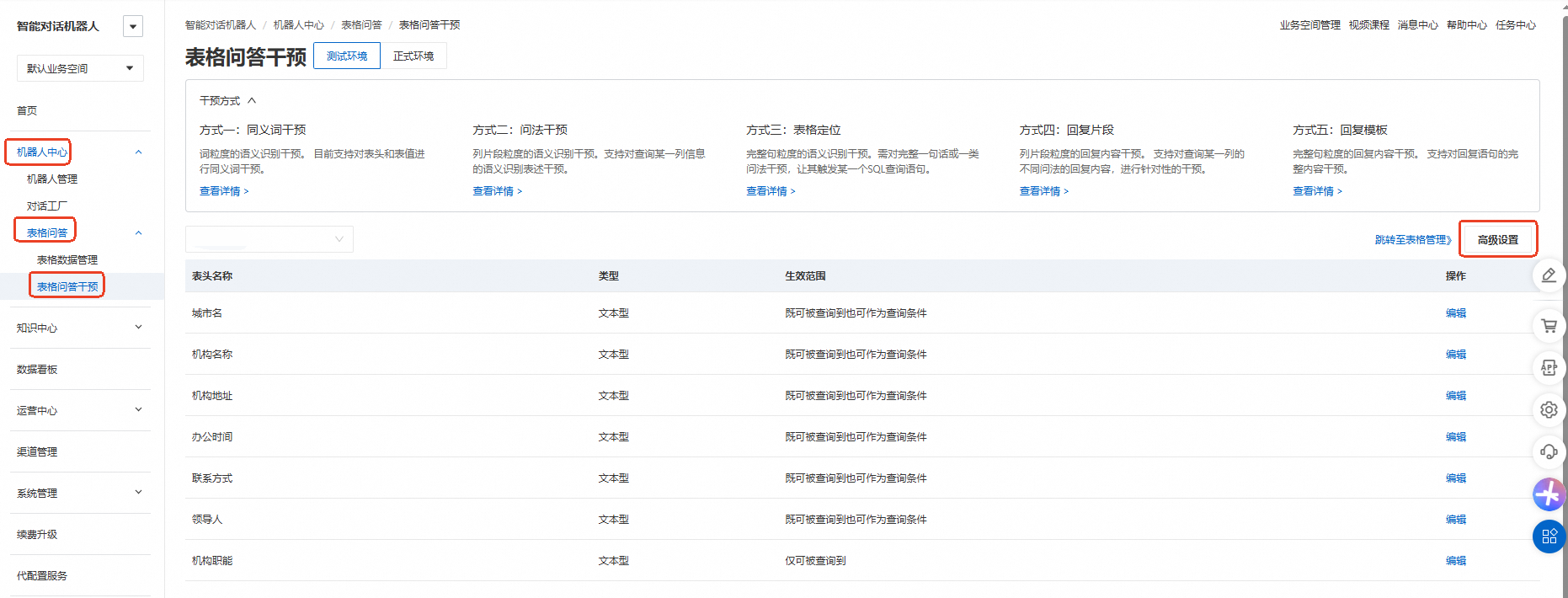Click the 跳转至表格管理 link
The height and width of the screenshot is (598, 1568).
[1413, 240]
